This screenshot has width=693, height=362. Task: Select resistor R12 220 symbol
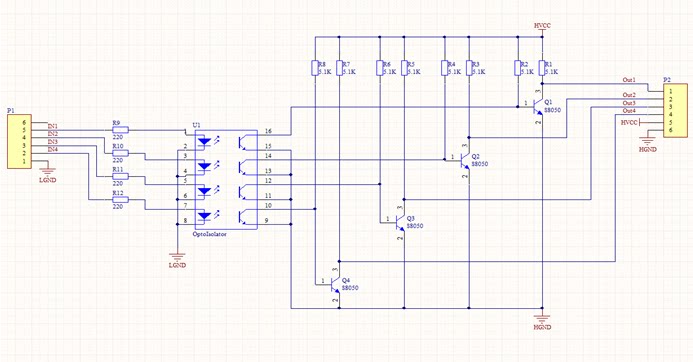pyautogui.click(x=120, y=200)
